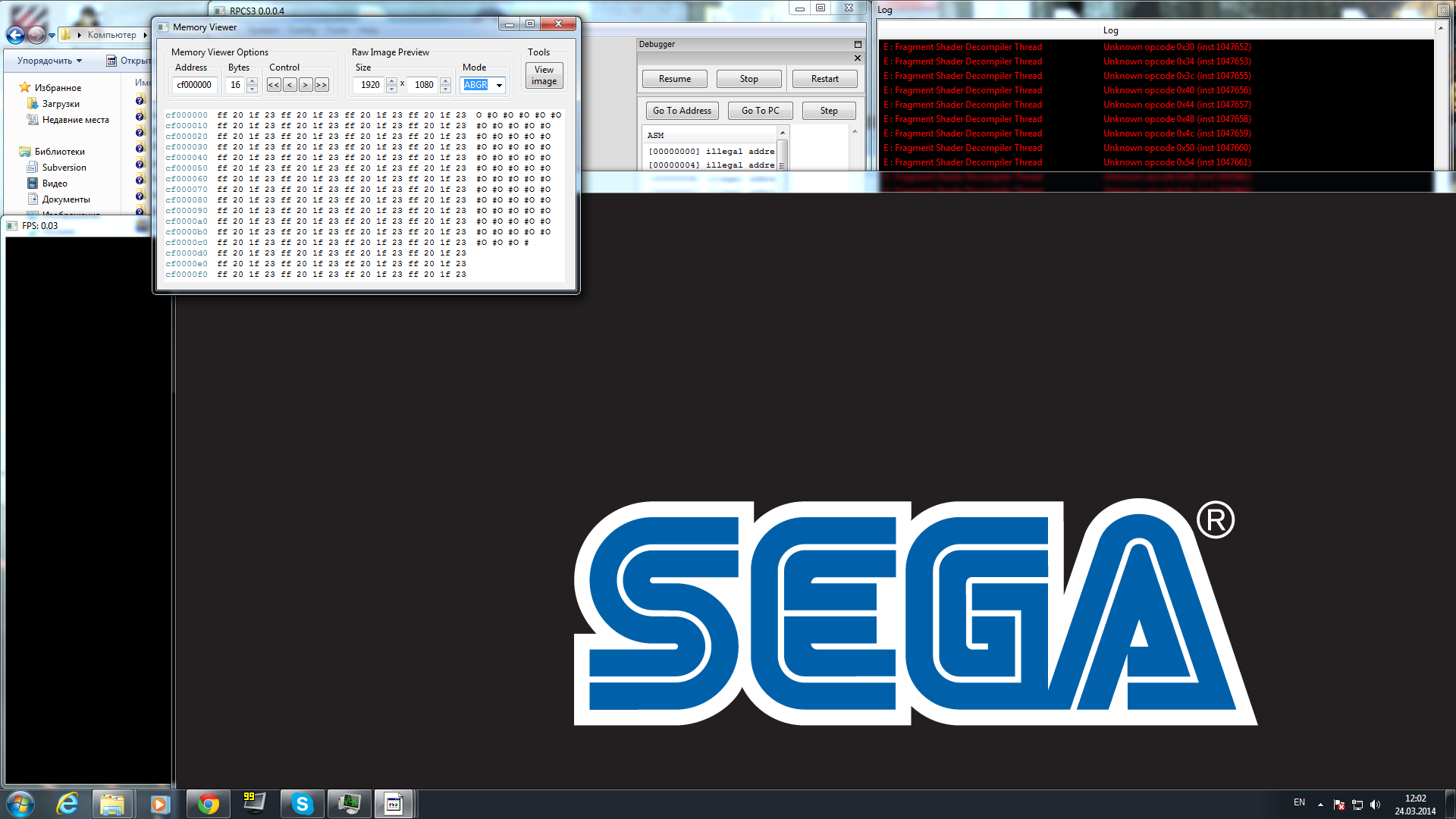The image size is (1456, 819).
Task: Click the Go To Address button
Action: point(682,111)
